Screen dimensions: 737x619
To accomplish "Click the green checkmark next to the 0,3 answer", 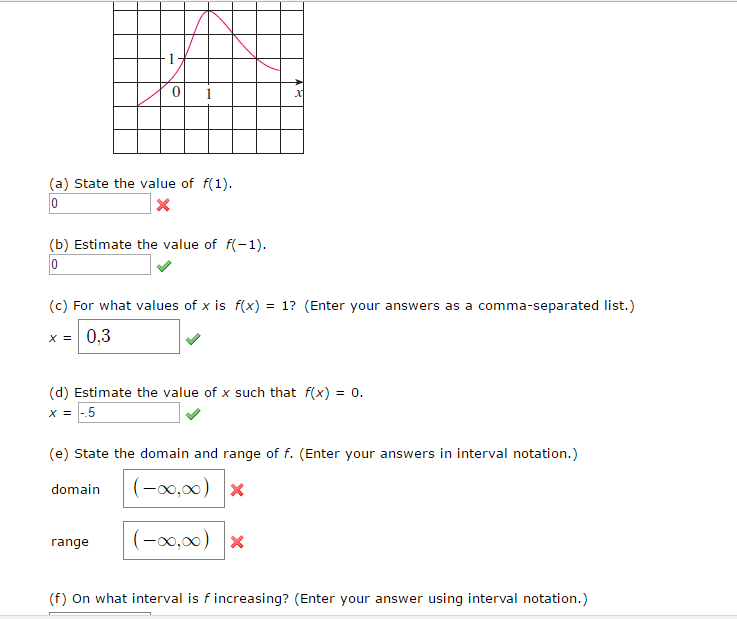I will [193, 338].
